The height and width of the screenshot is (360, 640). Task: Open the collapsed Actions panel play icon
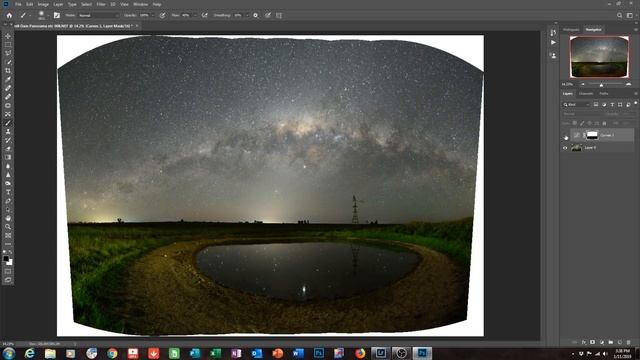tap(553, 42)
